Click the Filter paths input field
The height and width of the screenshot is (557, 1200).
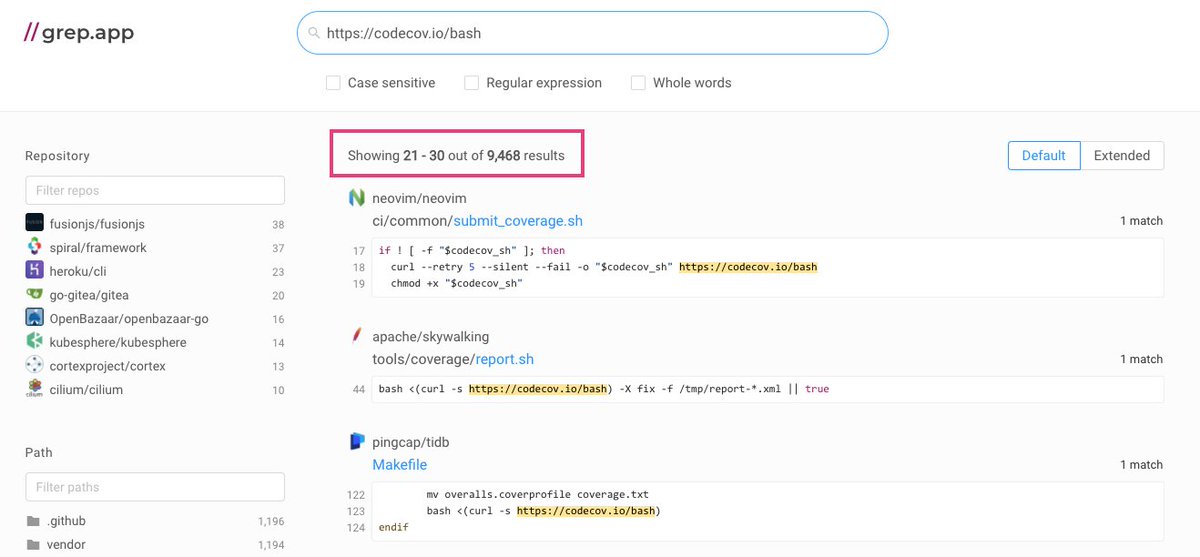tap(155, 487)
